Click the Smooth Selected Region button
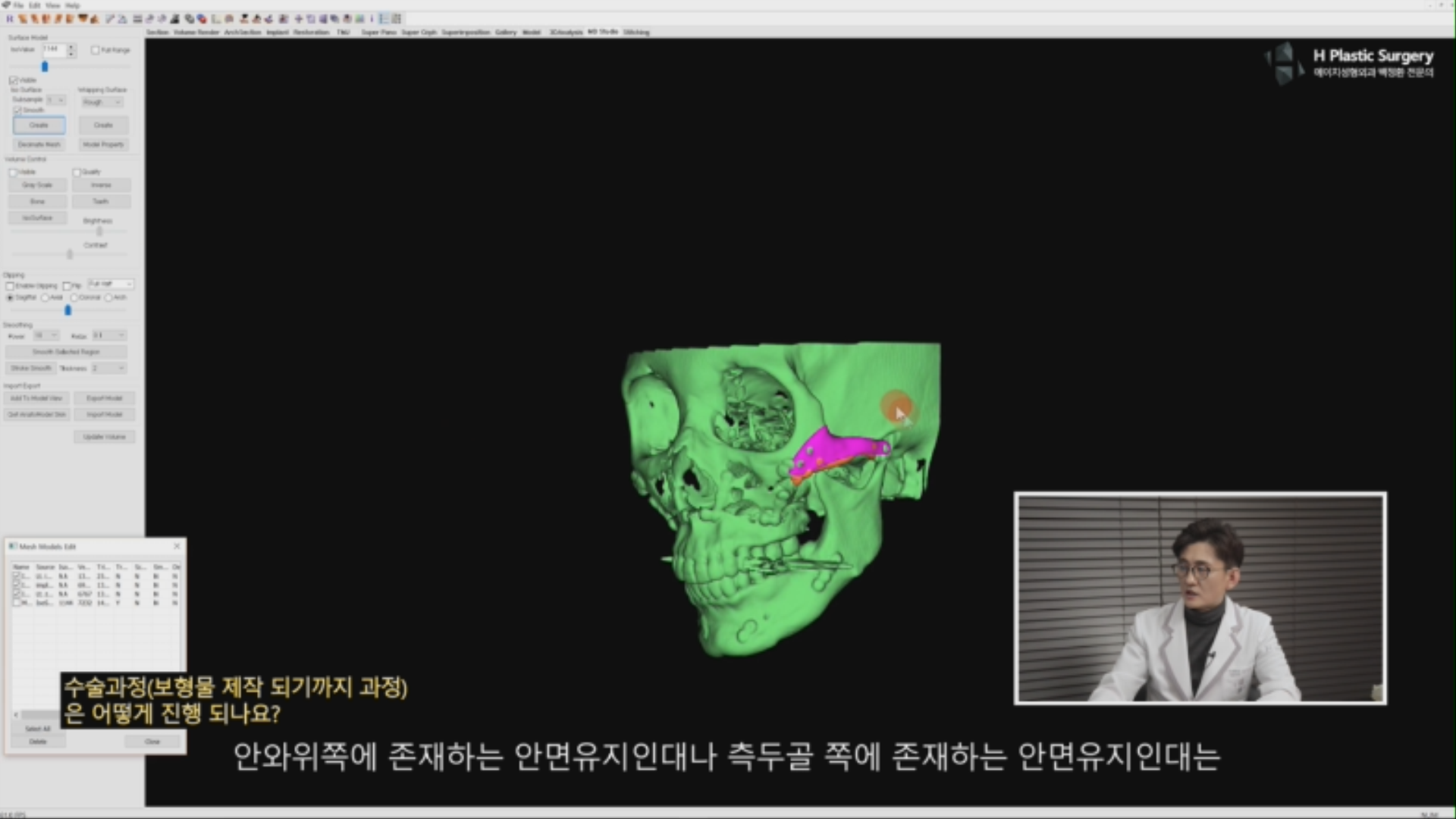This screenshot has width=1456, height=819. [x=66, y=352]
